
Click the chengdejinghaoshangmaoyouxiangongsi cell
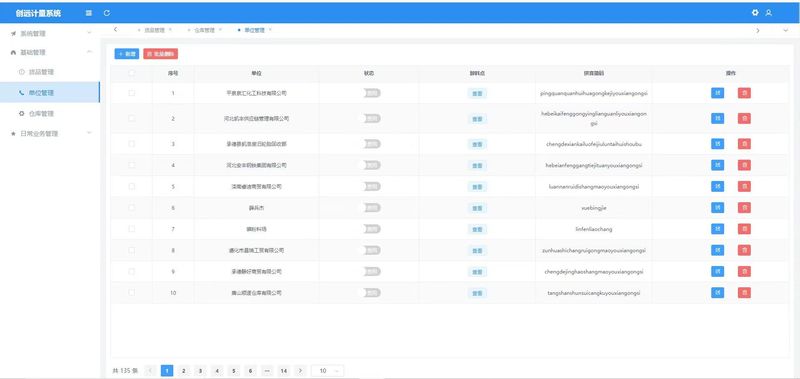point(594,271)
